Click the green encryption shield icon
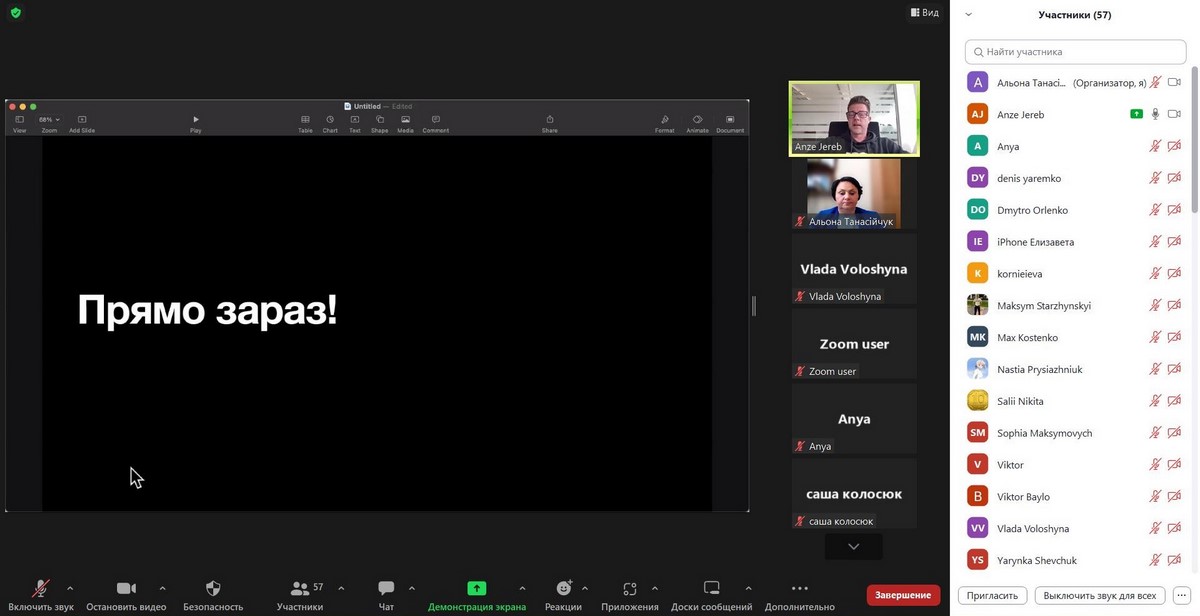This screenshot has width=1200, height=616. [x=15, y=13]
